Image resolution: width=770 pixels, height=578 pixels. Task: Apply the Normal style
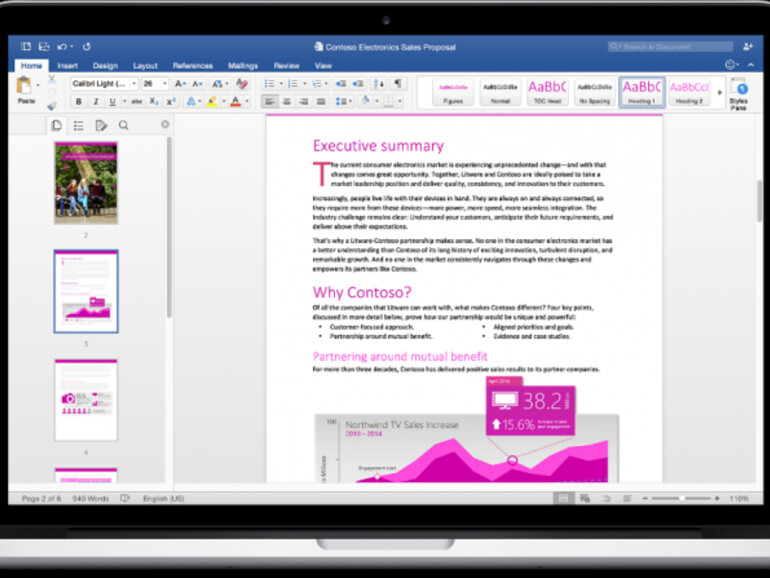pos(500,92)
